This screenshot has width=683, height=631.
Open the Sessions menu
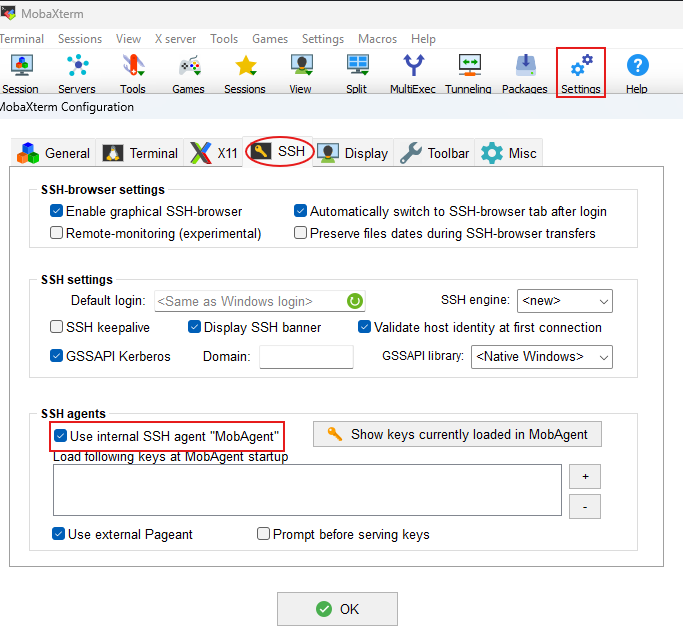coord(80,39)
